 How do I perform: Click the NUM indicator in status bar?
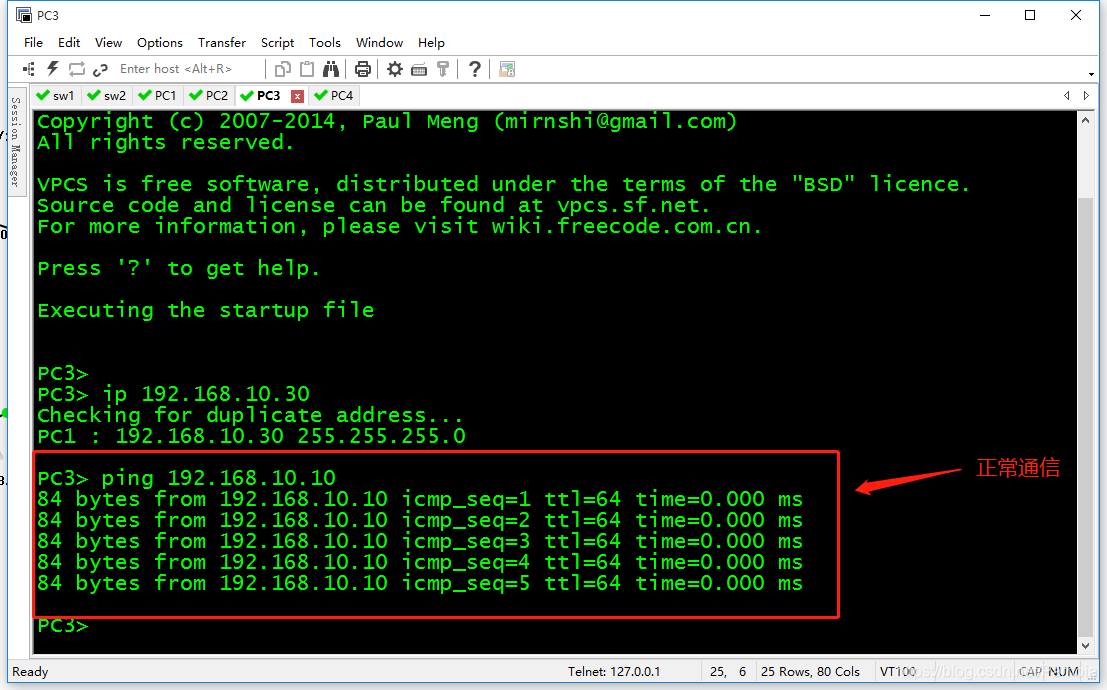(1063, 672)
